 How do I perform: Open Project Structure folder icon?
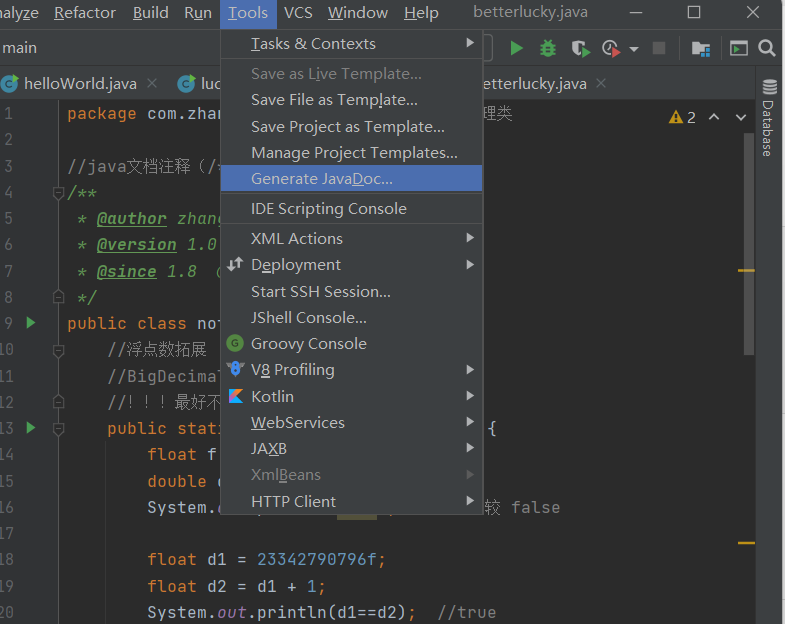pyautogui.click(x=700, y=49)
